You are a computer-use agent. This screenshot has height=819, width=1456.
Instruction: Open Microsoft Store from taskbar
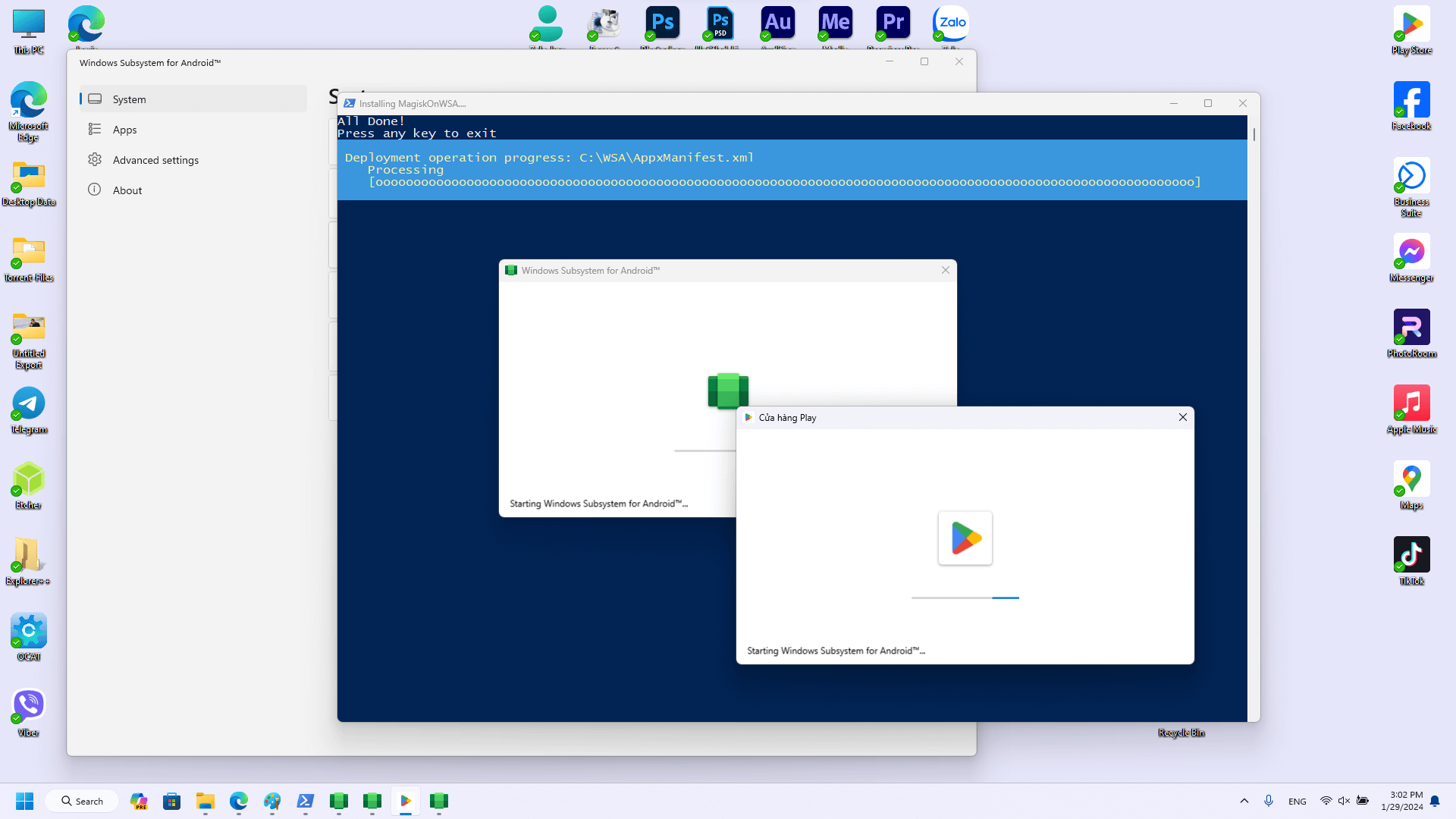[x=172, y=801]
